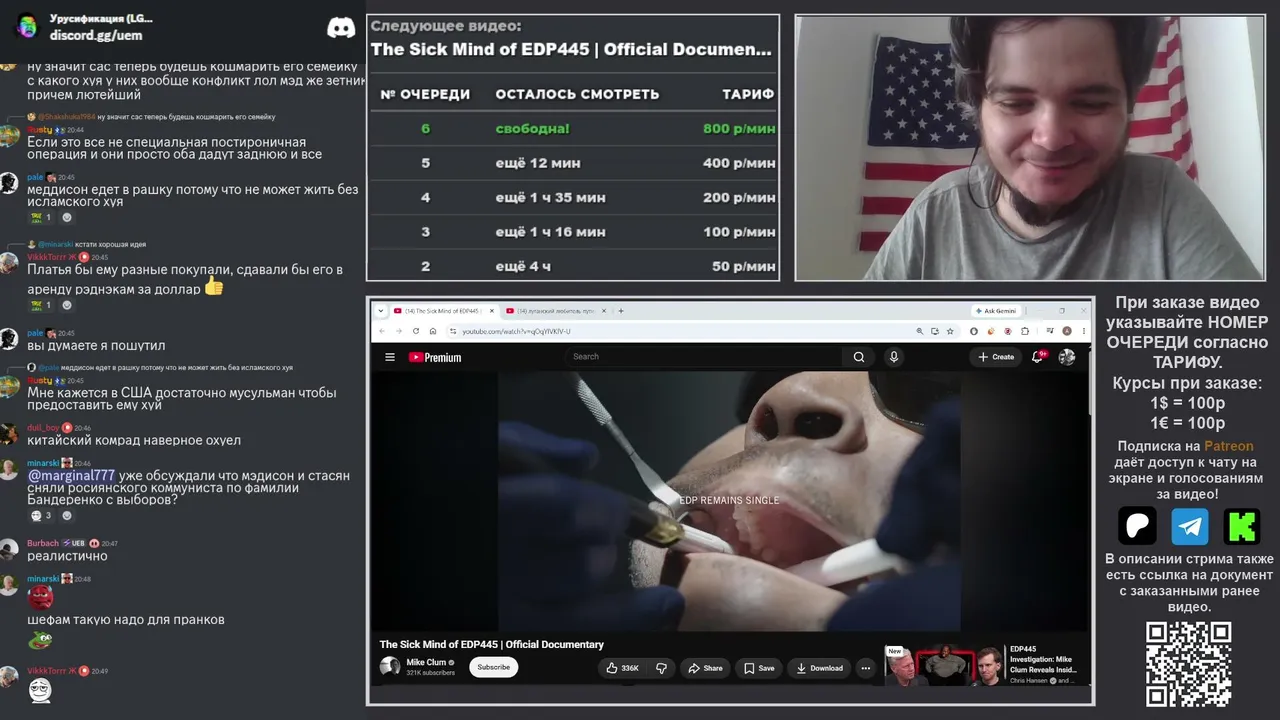1280x720 pixels.
Task: Open the Chrome profile avatar
Action: pyautogui.click(x=1067, y=331)
